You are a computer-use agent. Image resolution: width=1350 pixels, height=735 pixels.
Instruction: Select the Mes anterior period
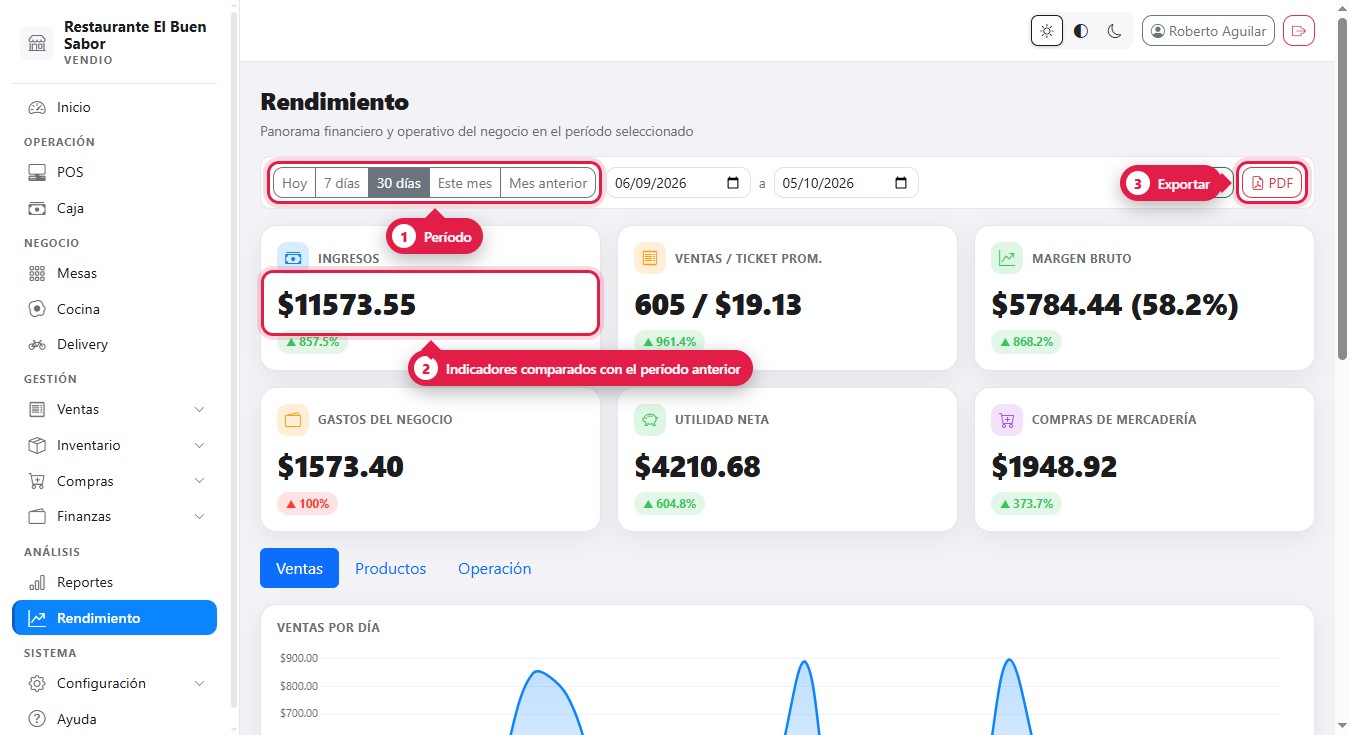548,183
